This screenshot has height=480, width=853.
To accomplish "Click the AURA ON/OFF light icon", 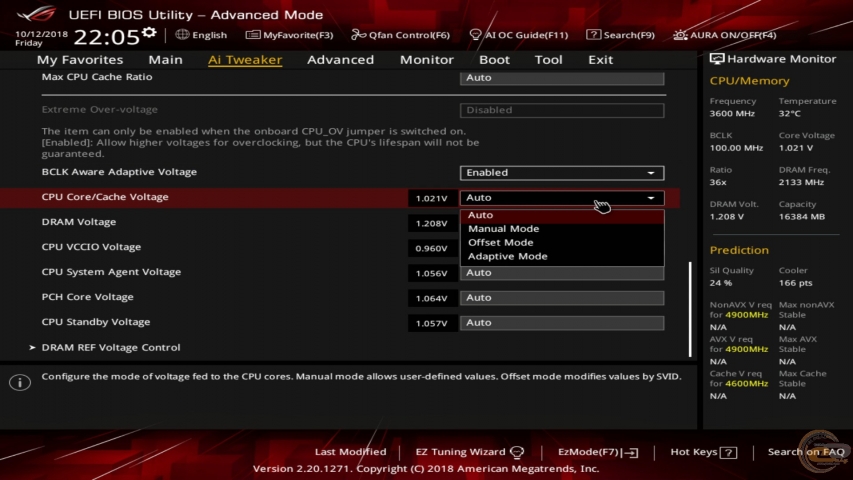I will click(x=680, y=35).
